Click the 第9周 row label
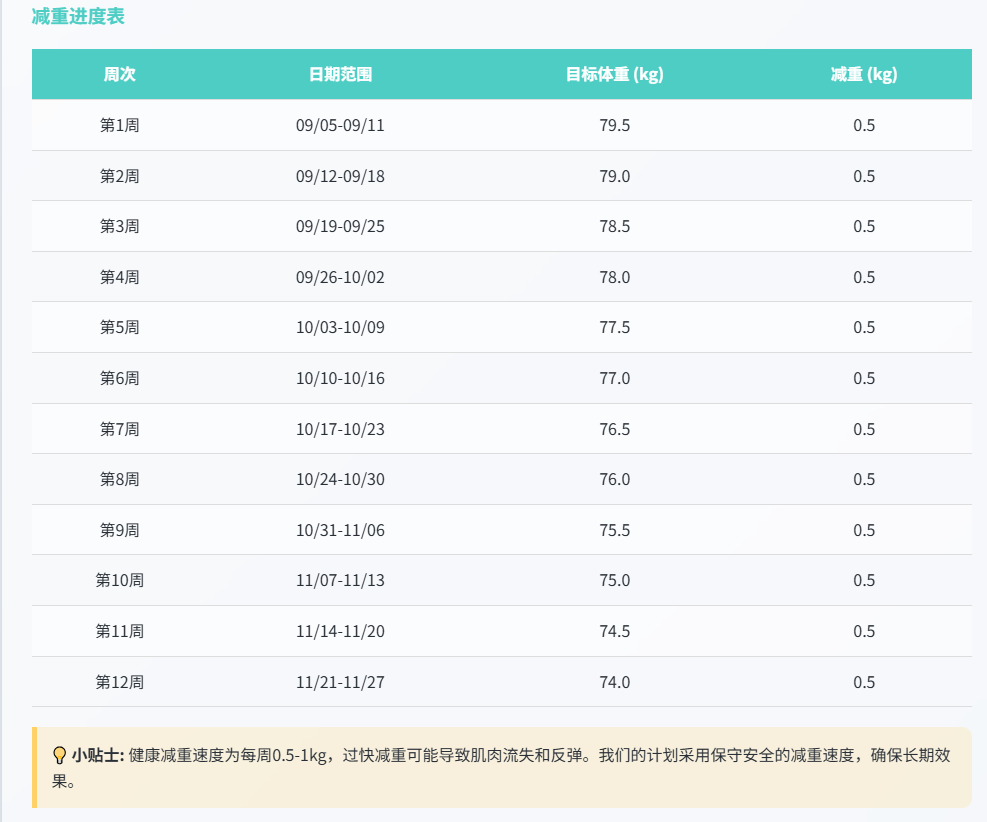 pos(120,531)
